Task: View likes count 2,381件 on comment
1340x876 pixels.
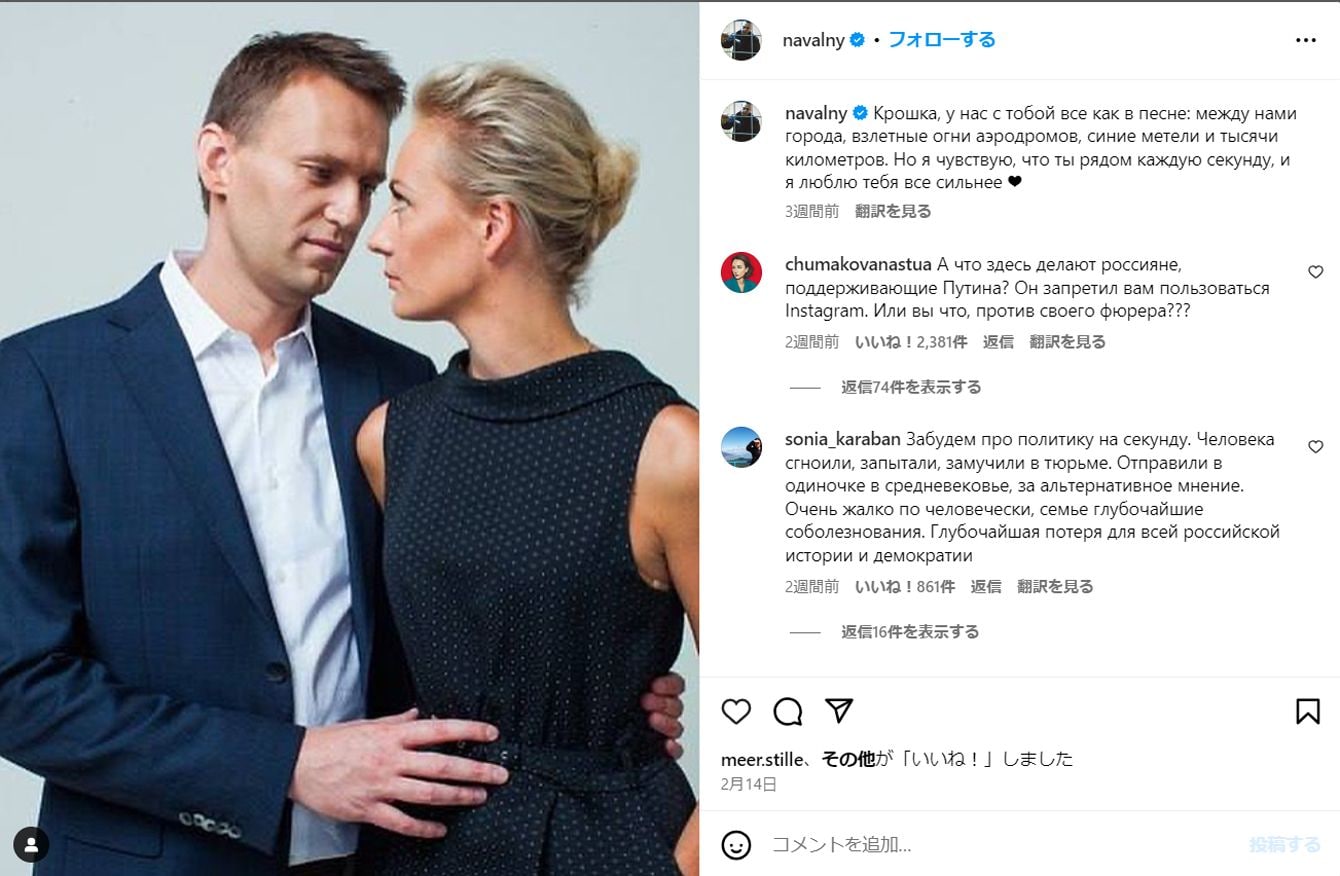Action: tap(911, 342)
